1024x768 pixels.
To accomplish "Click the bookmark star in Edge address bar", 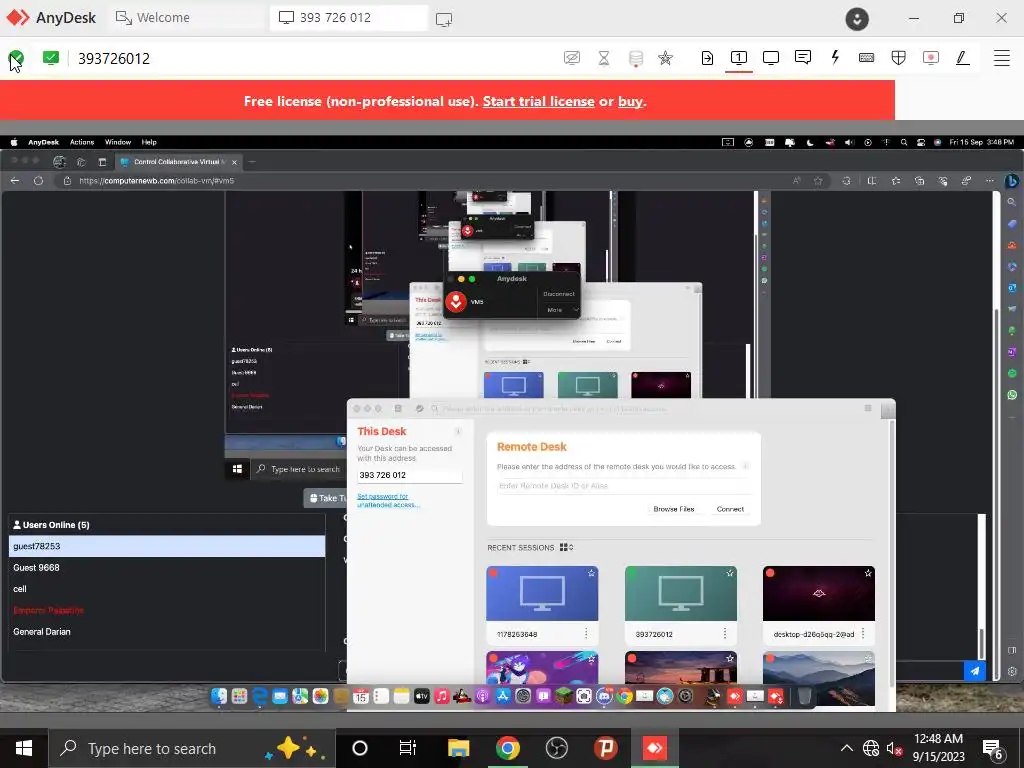I will tap(818, 180).
